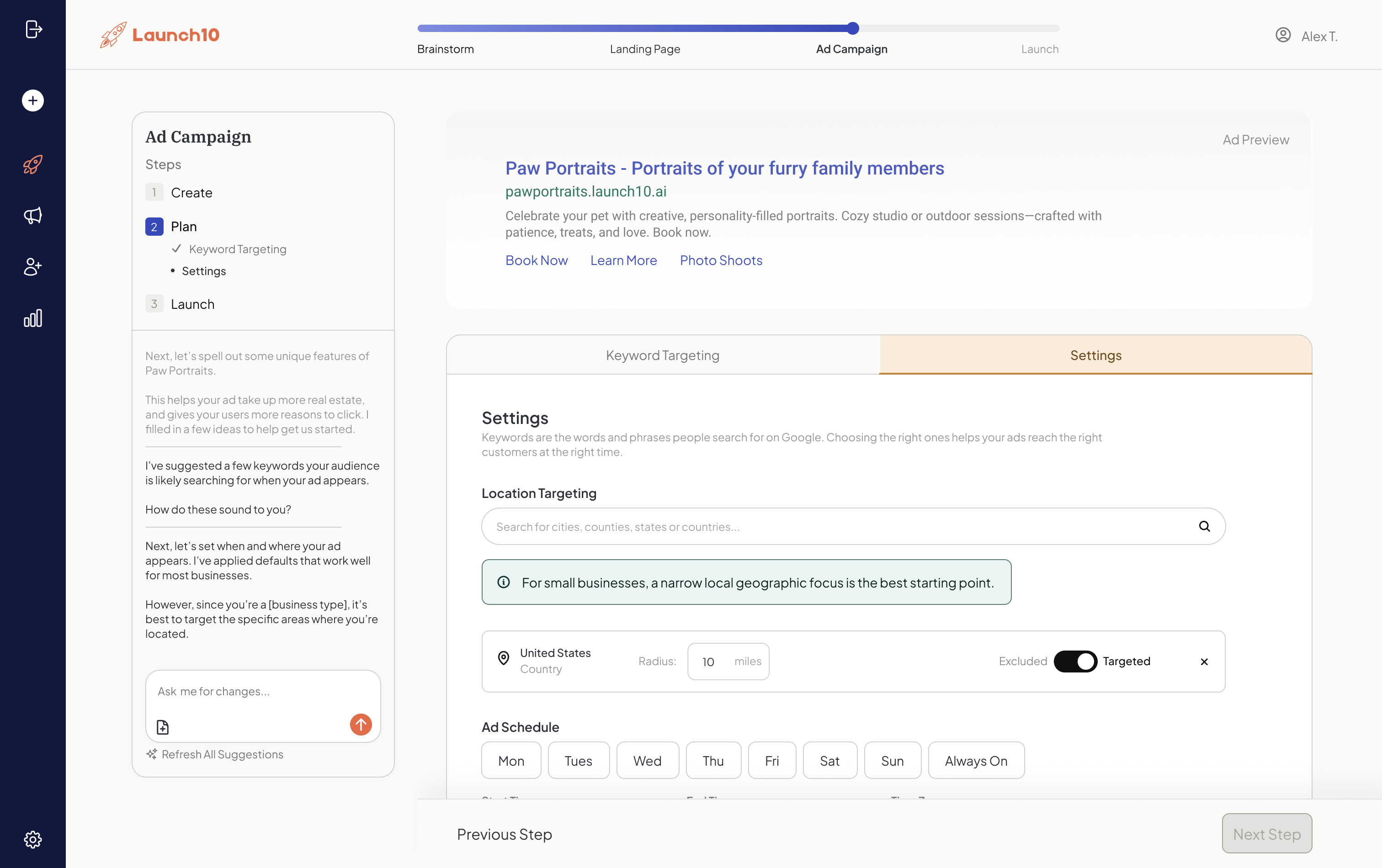This screenshot has width=1382, height=868.
Task: Switch to the Keyword Targeting tab
Action: [662, 355]
